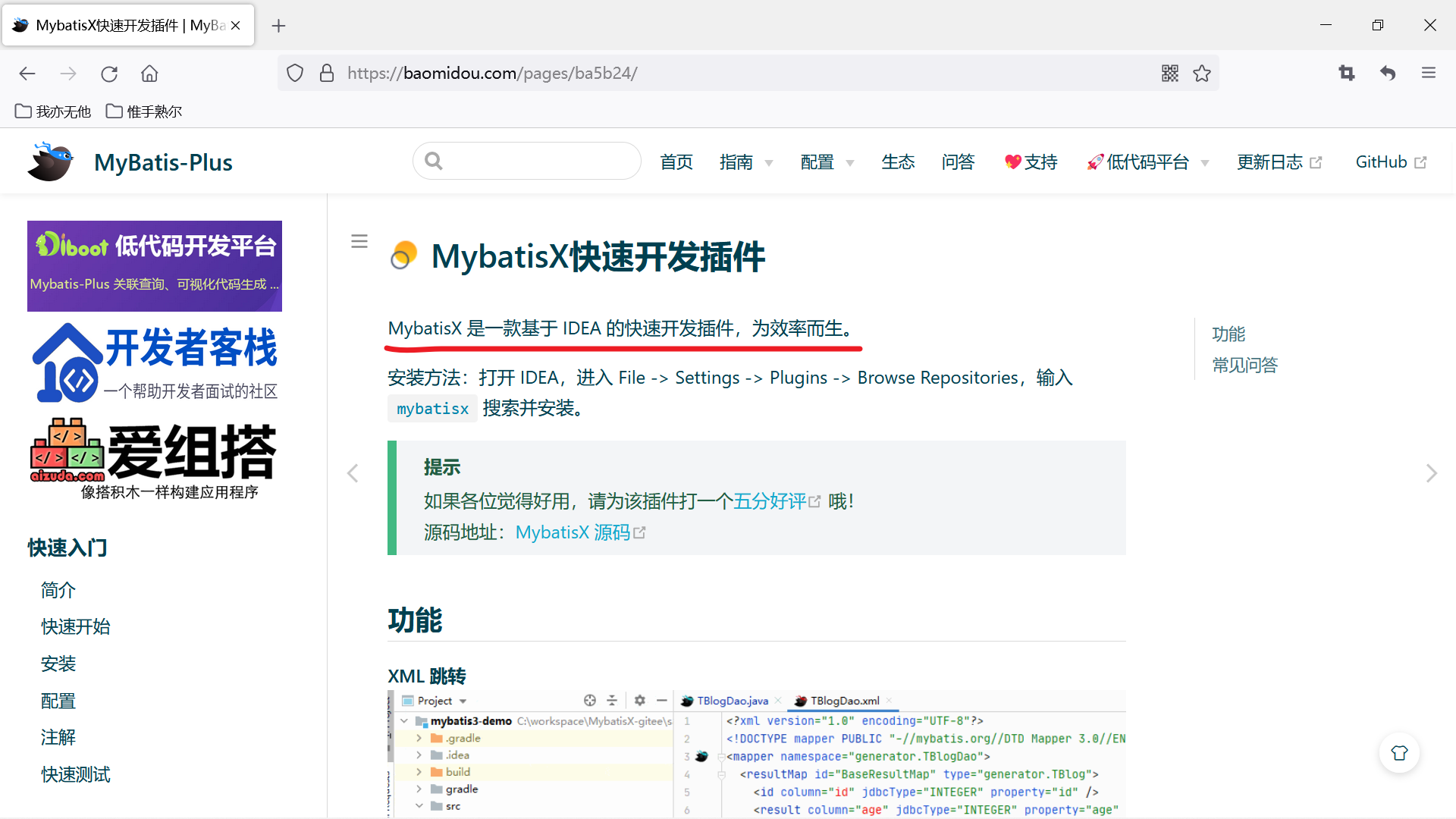This screenshot has height=819, width=1456.
Task: Open 快速开始 in the sidebar
Action: (76, 626)
